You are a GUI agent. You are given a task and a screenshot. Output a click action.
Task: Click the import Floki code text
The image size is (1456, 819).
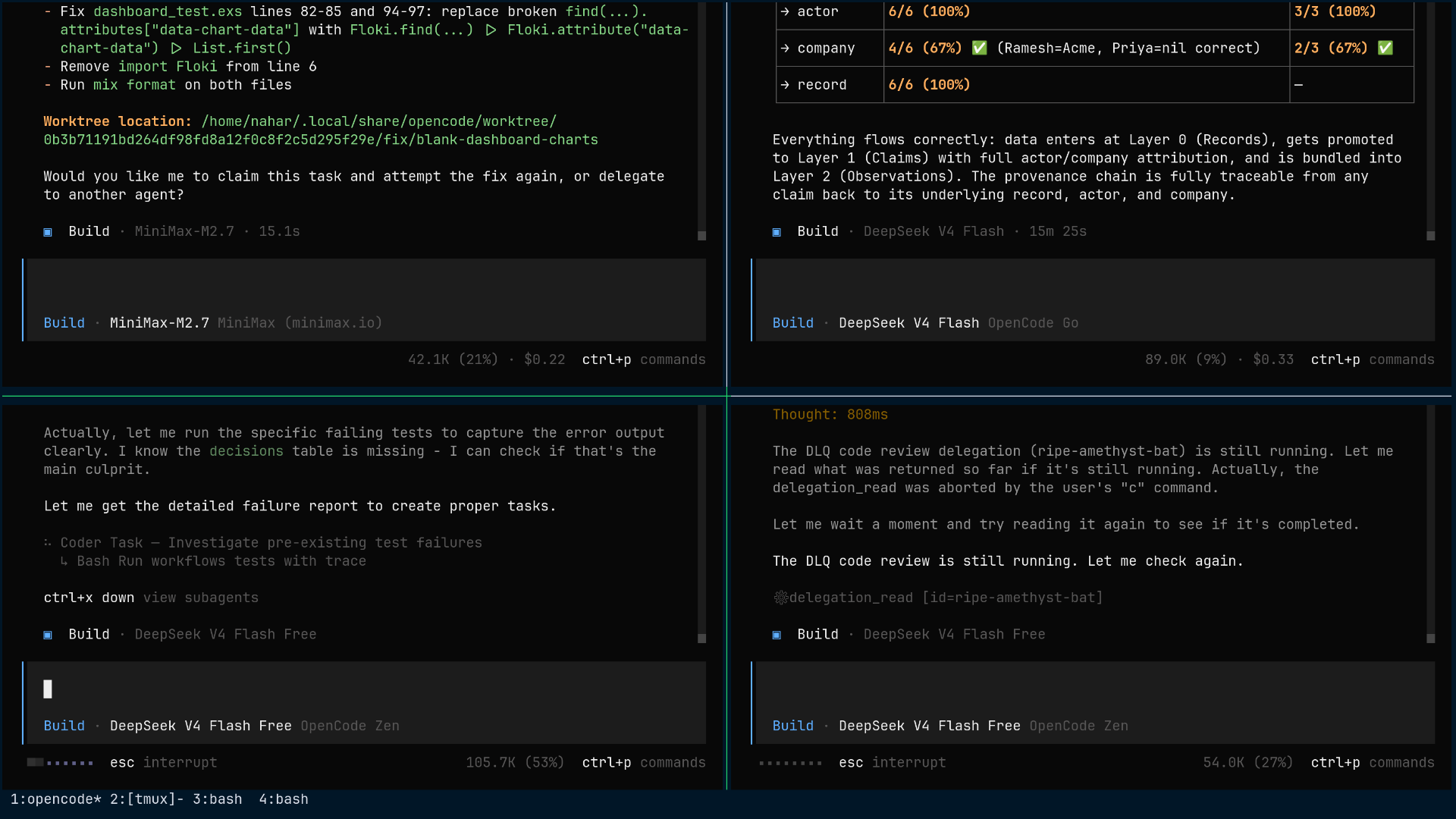(x=168, y=67)
